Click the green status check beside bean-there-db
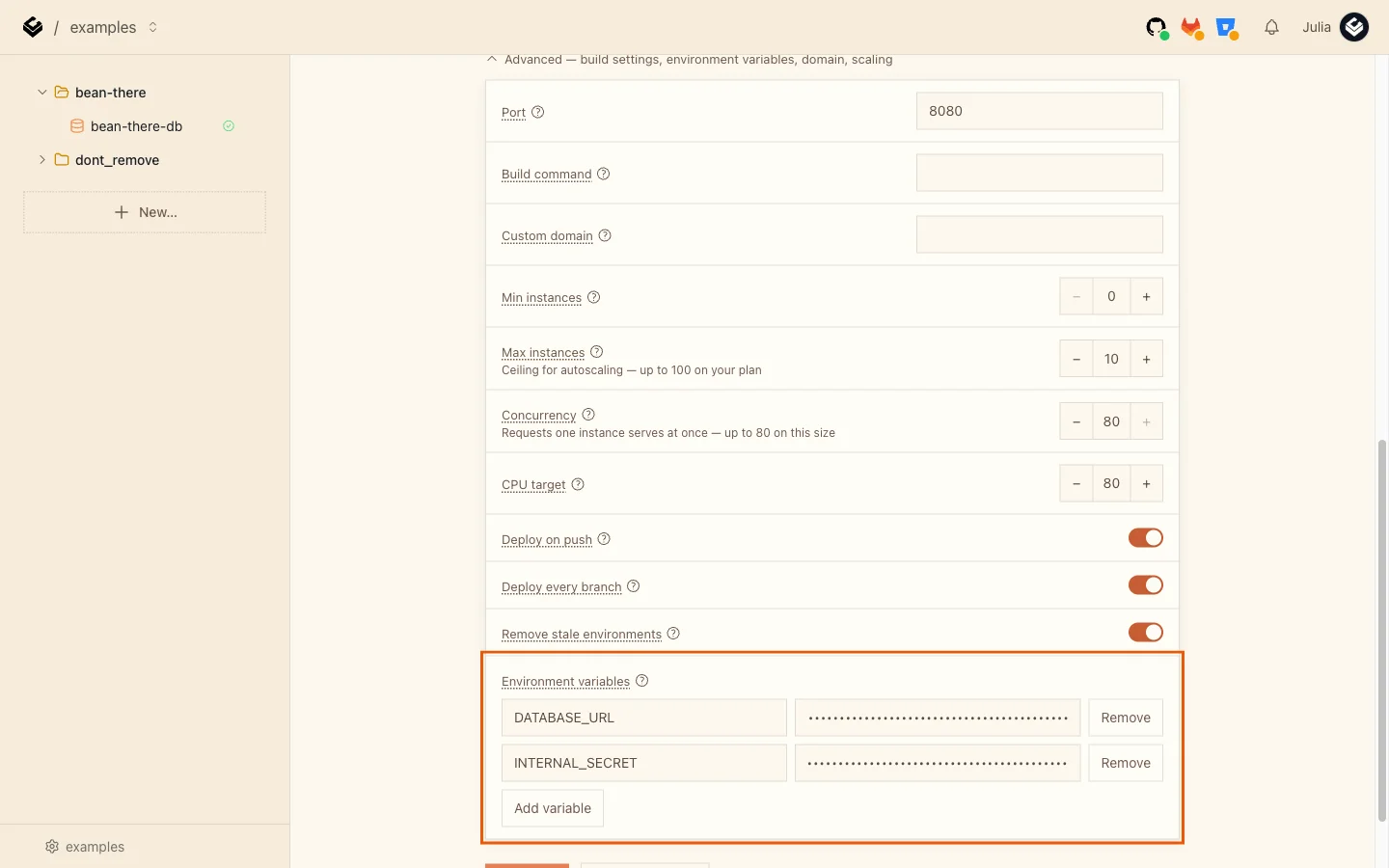The height and width of the screenshot is (868, 1389). tap(229, 126)
